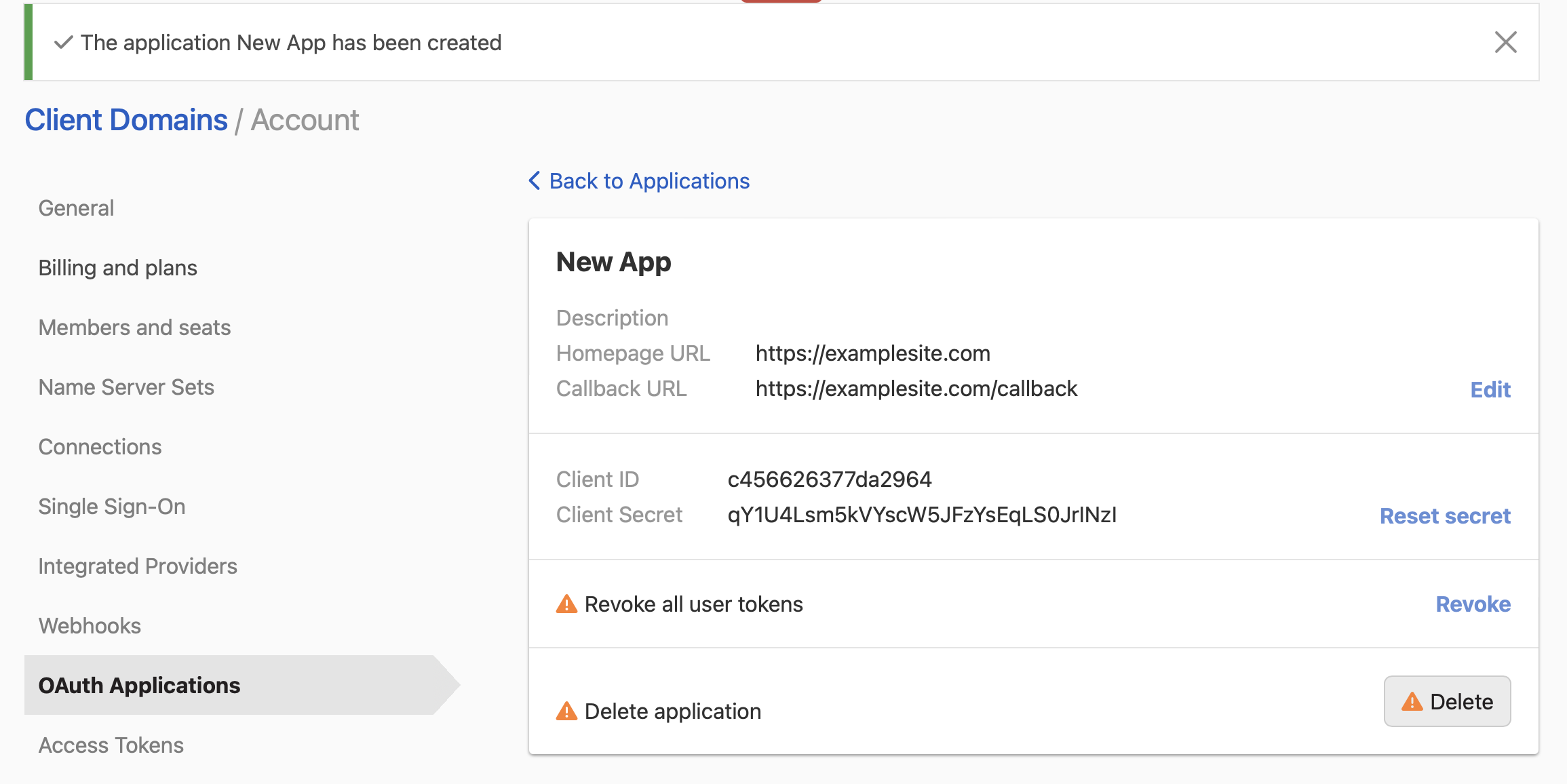Open the General settings section
The height and width of the screenshot is (784, 1567).
pyautogui.click(x=76, y=208)
